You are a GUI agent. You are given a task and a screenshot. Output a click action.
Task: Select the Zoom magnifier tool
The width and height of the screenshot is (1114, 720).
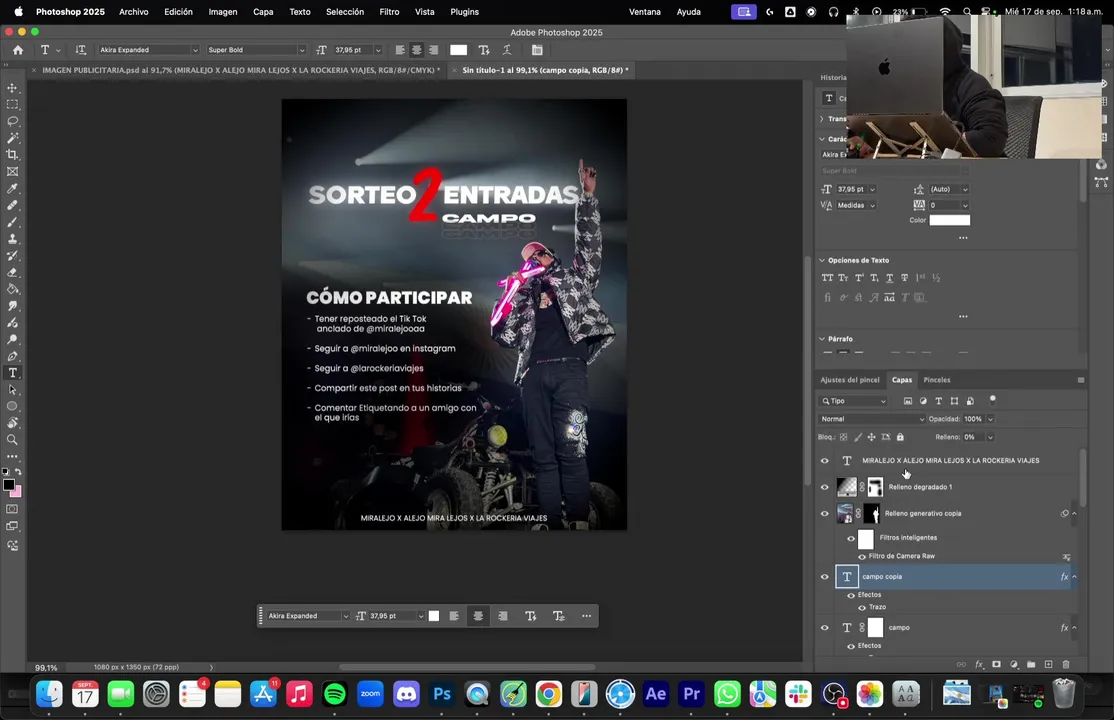[x=12, y=440]
